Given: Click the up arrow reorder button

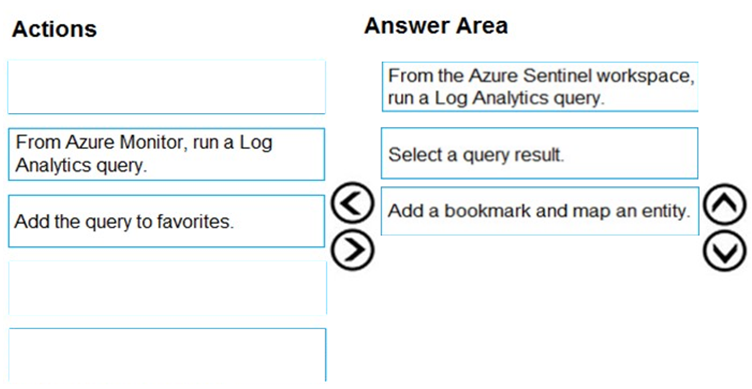Looking at the screenshot, I should 725,204.
